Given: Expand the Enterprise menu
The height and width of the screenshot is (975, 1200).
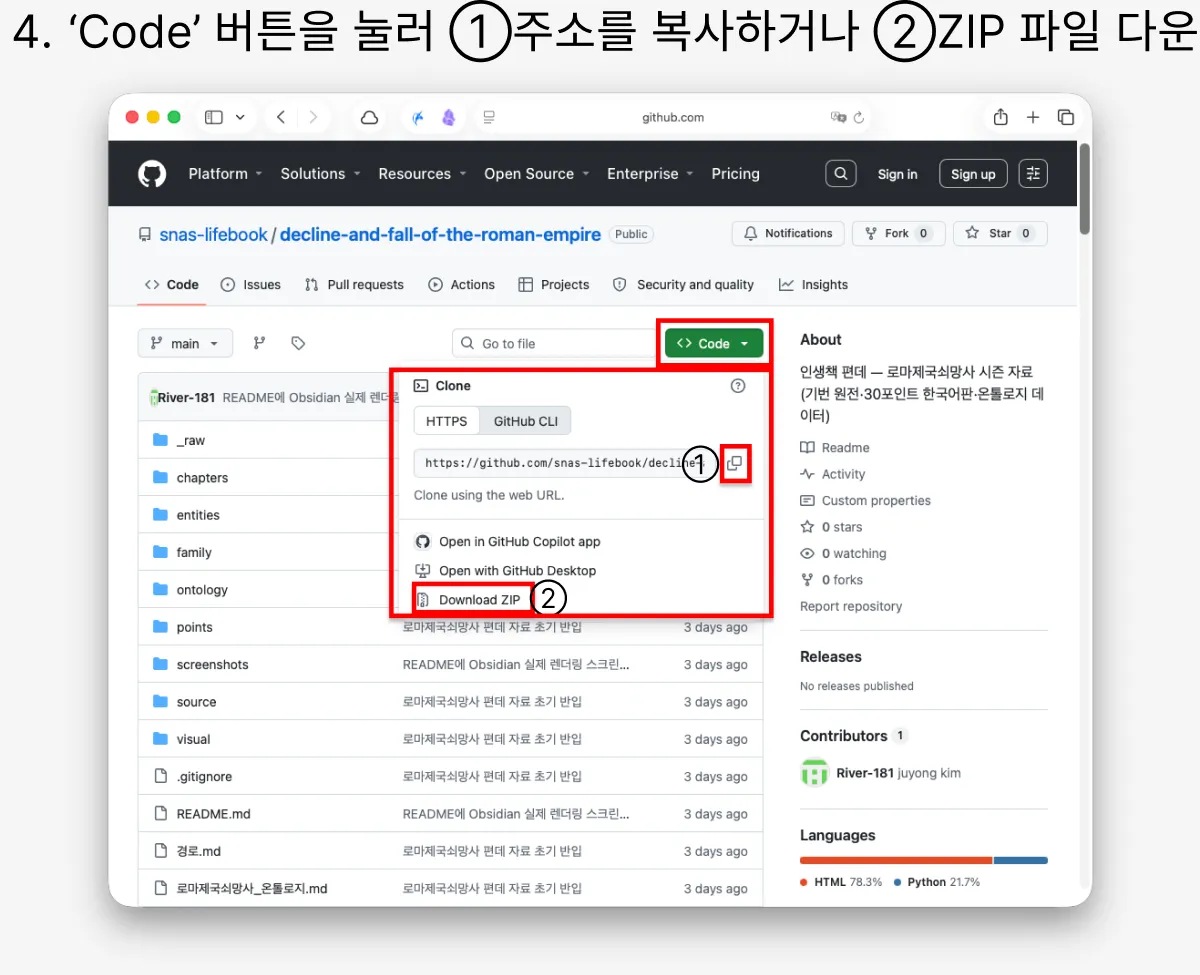Looking at the screenshot, I should [x=651, y=174].
